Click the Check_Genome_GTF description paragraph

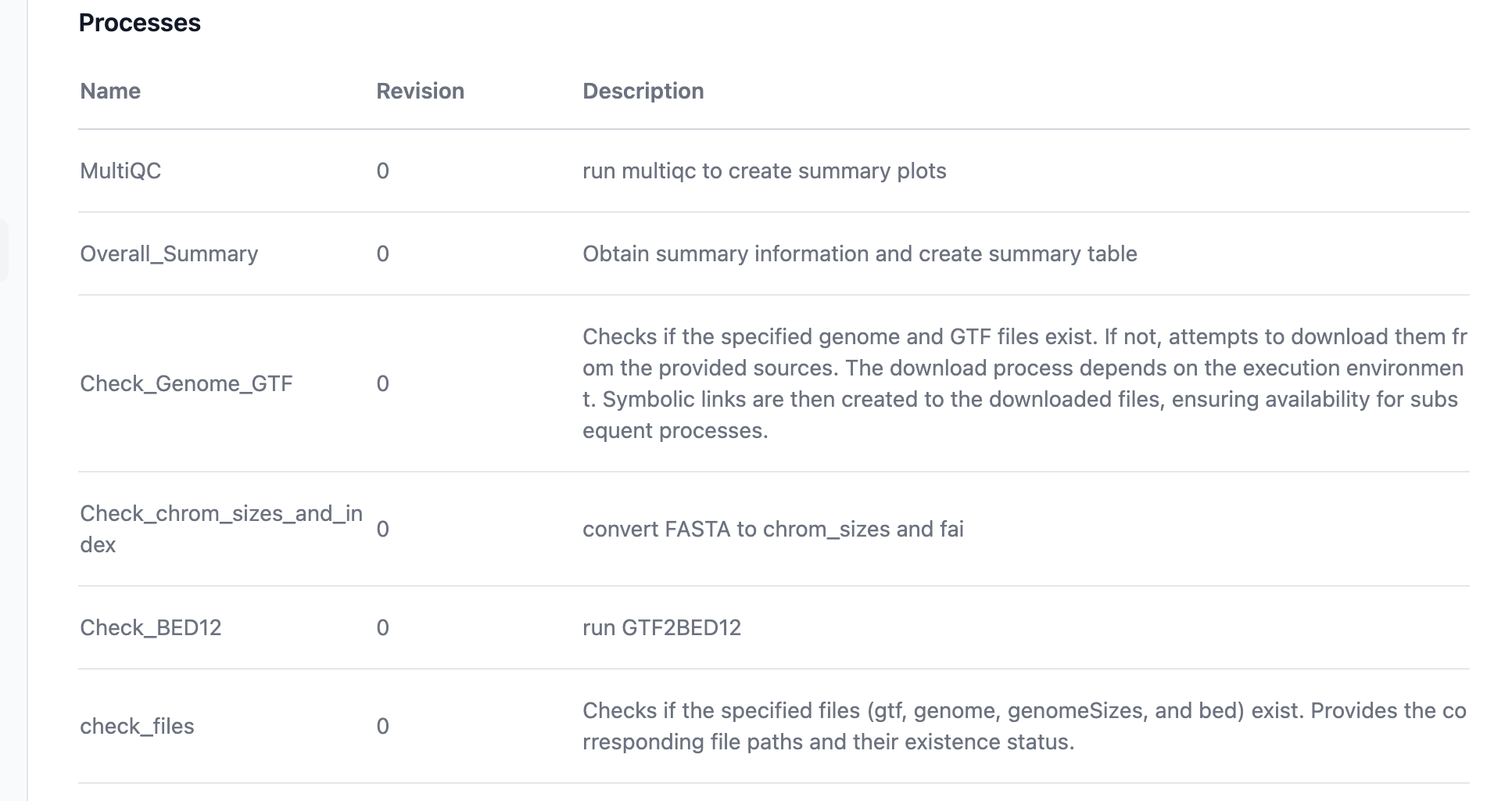pyautogui.click(x=1023, y=383)
